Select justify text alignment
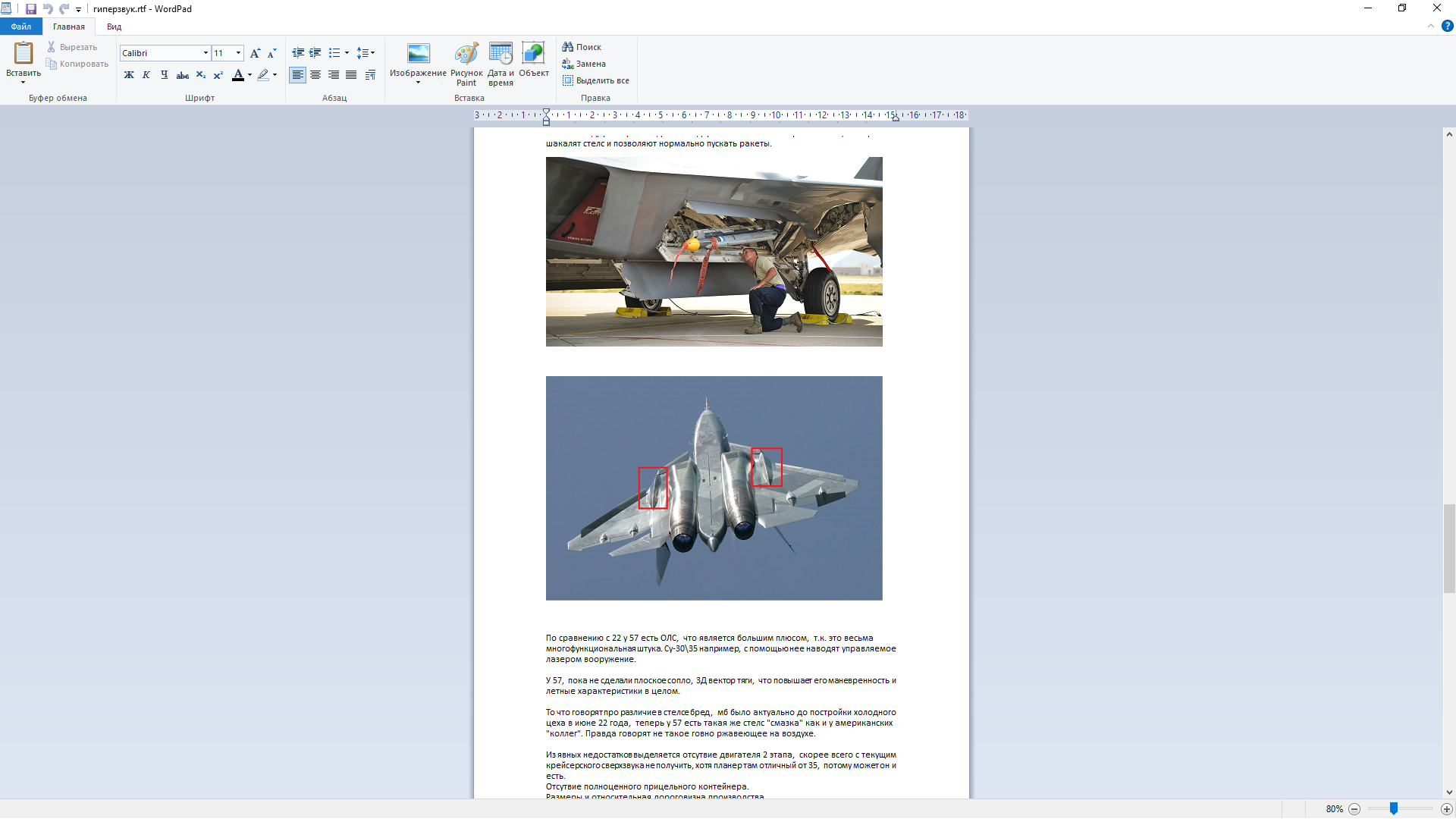Viewport: 1456px width, 819px height. 351,75
